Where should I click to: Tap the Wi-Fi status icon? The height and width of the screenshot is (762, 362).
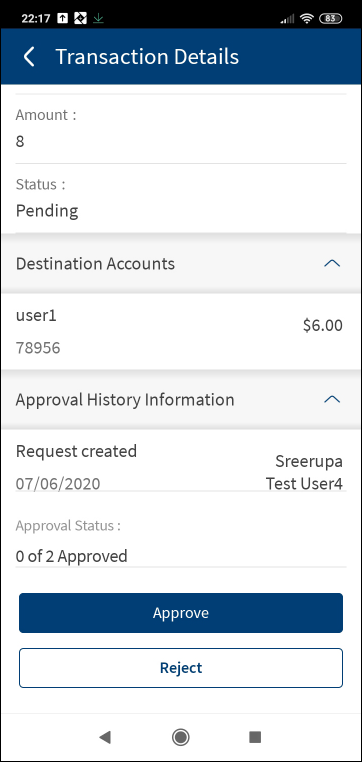[x=307, y=18]
